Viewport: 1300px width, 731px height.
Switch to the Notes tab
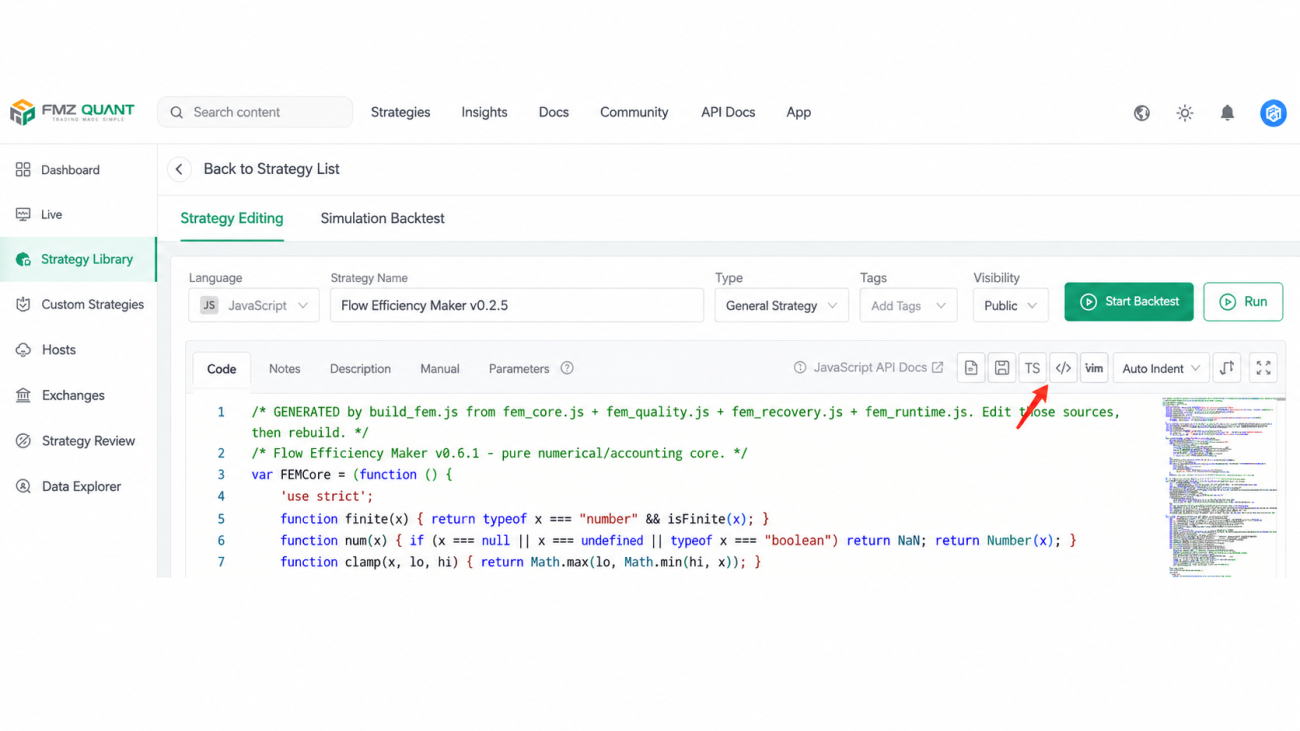coord(284,369)
